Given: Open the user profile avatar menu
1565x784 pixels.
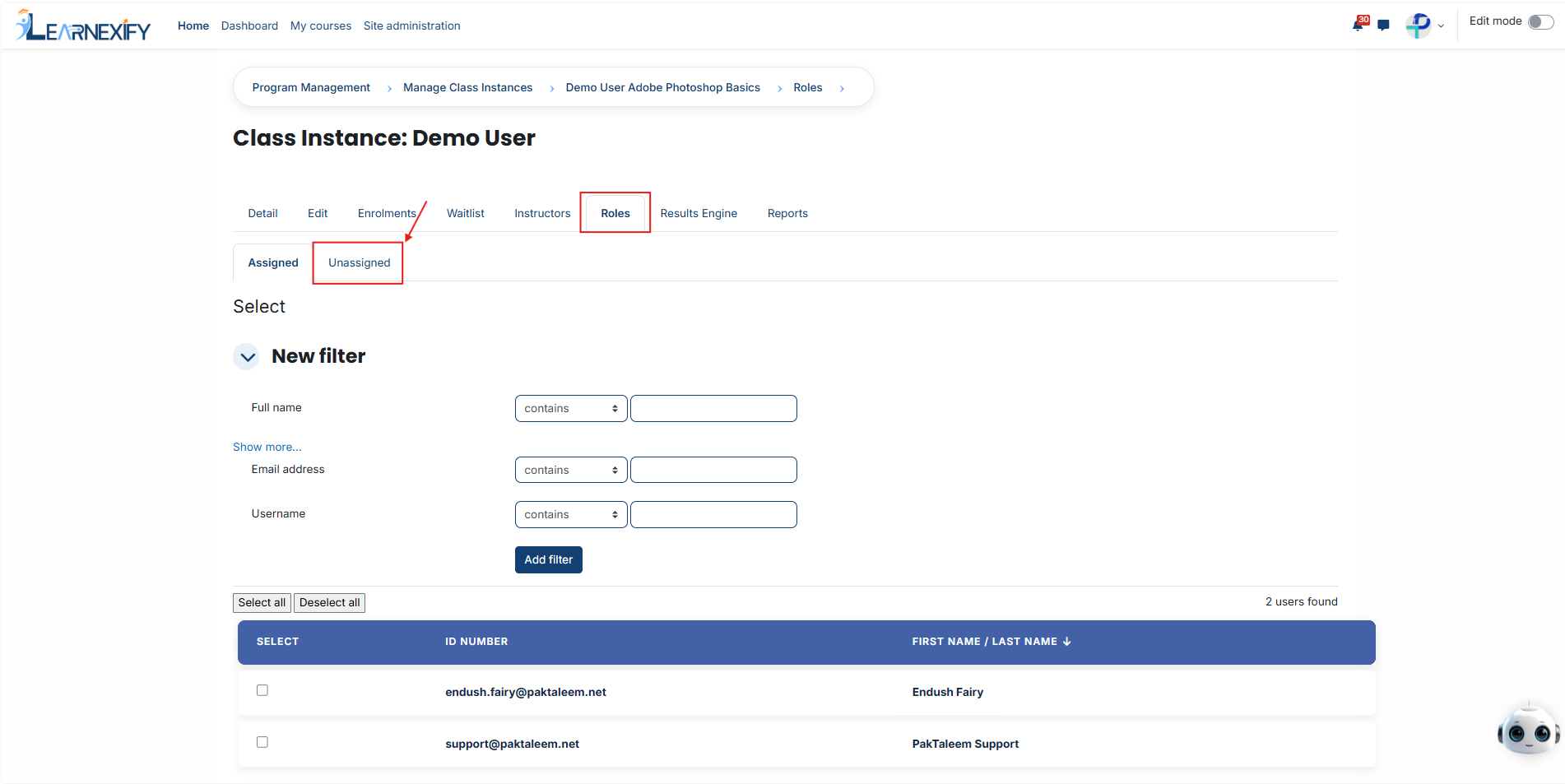Looking at the screenshot, I should 1418,26.
